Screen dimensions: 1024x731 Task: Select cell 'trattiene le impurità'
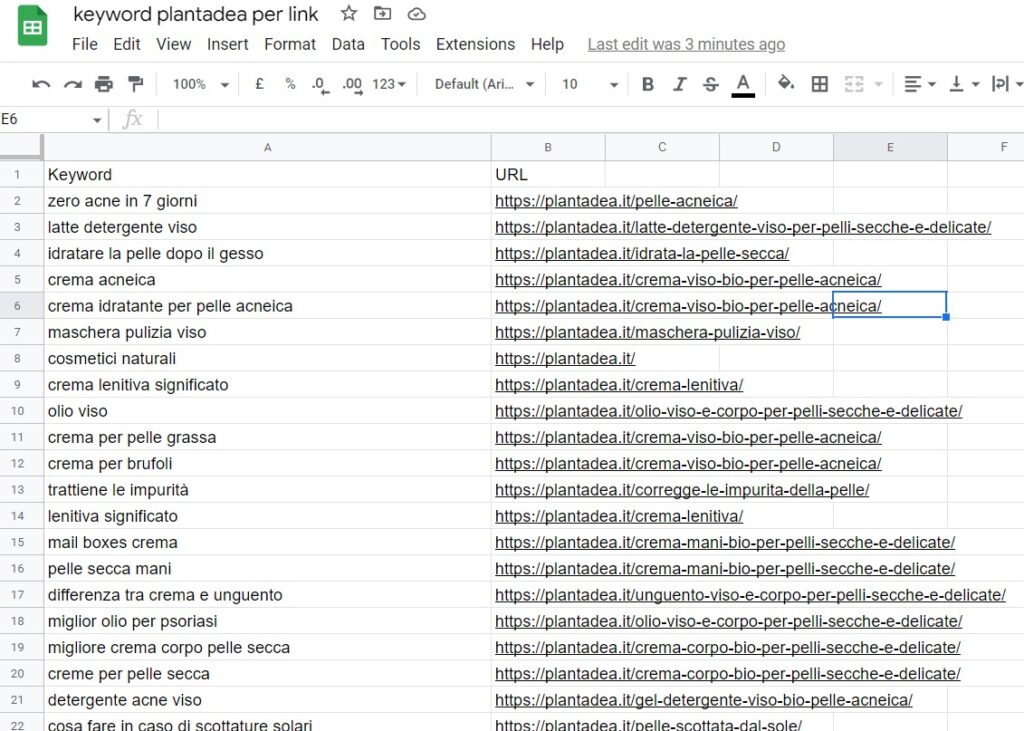(x=267, y=490)
